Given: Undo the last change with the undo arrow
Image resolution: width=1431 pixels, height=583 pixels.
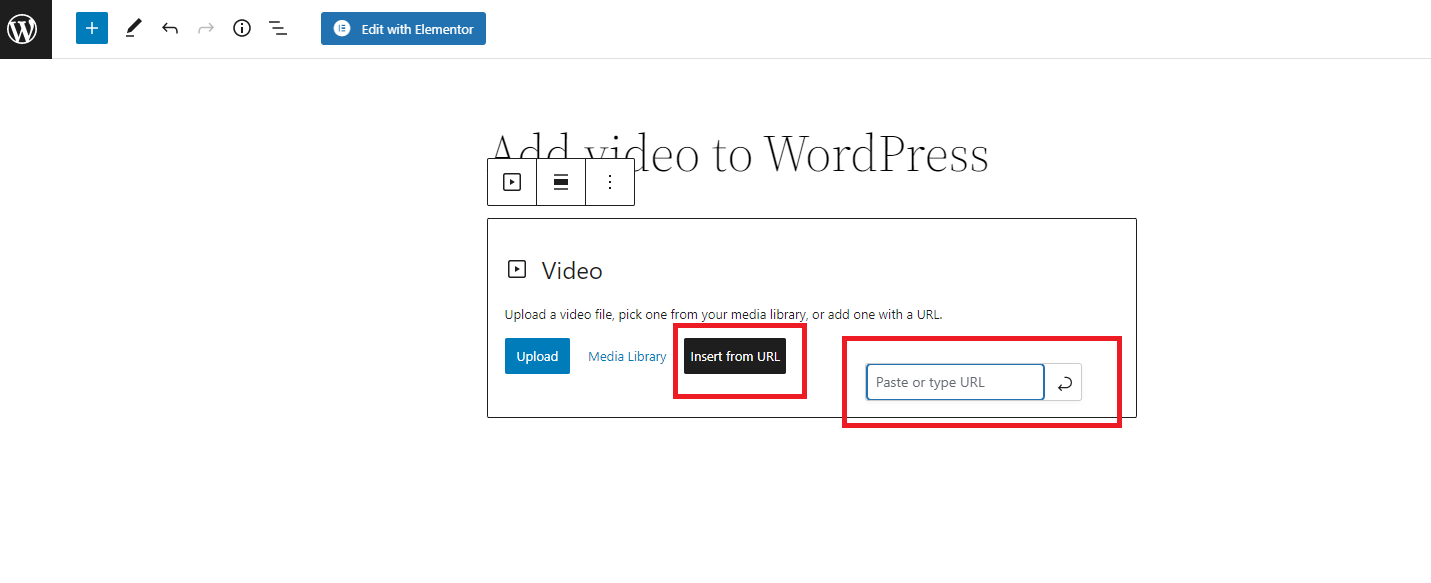Looking at the screenshot, I should pyautogui.click(x=170, y=29).
